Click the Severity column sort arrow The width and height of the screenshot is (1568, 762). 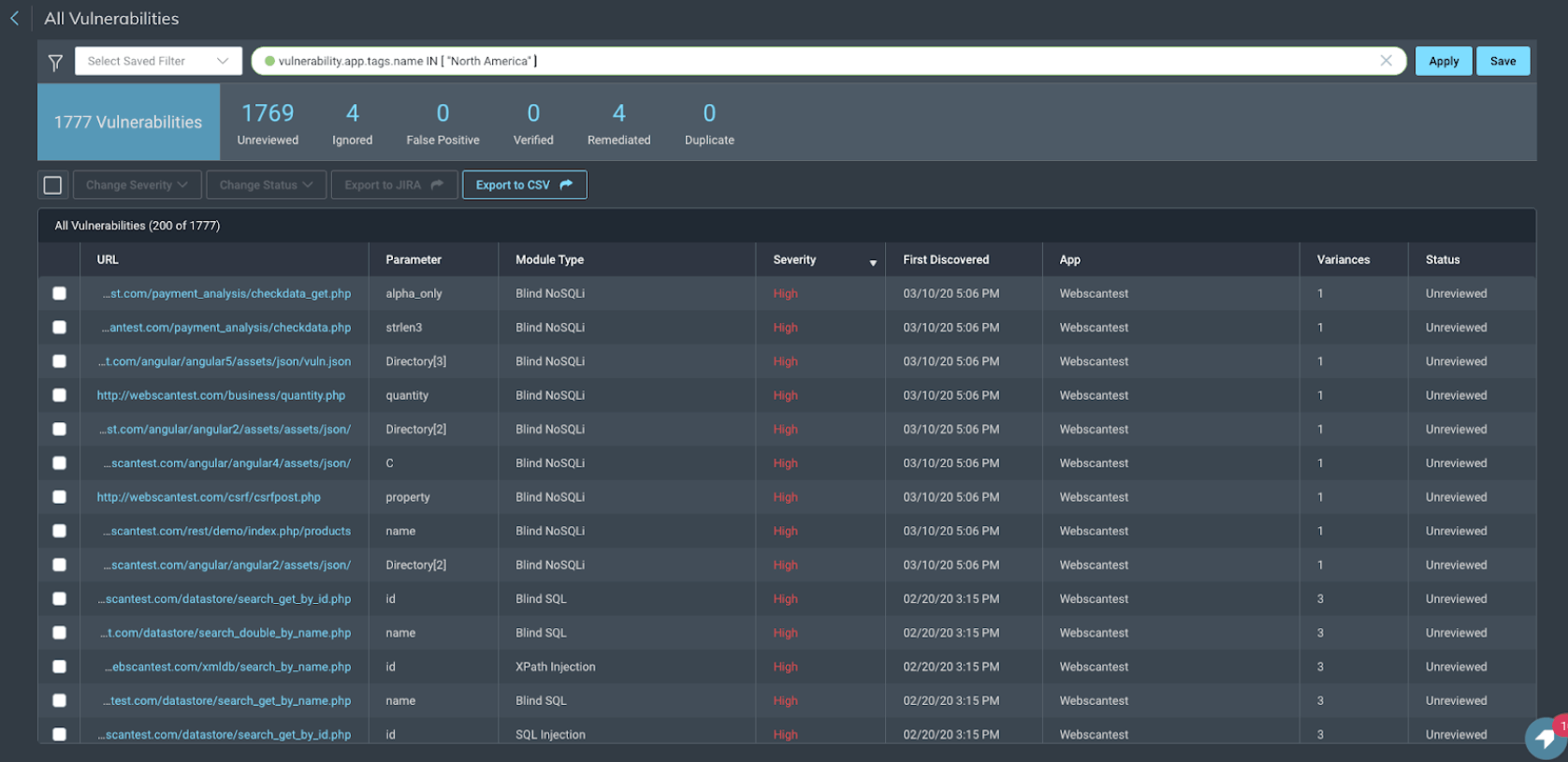click(x=872, y=263)
